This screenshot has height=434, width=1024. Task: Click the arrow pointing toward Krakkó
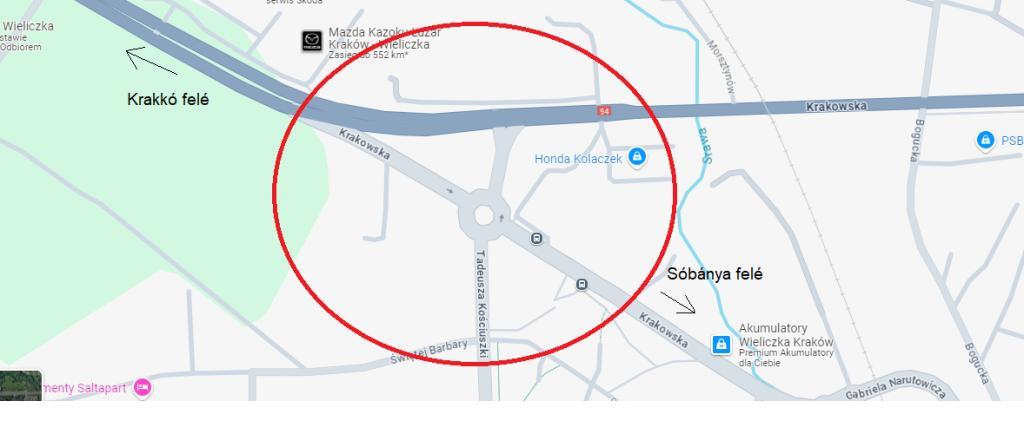coord(150,62)
